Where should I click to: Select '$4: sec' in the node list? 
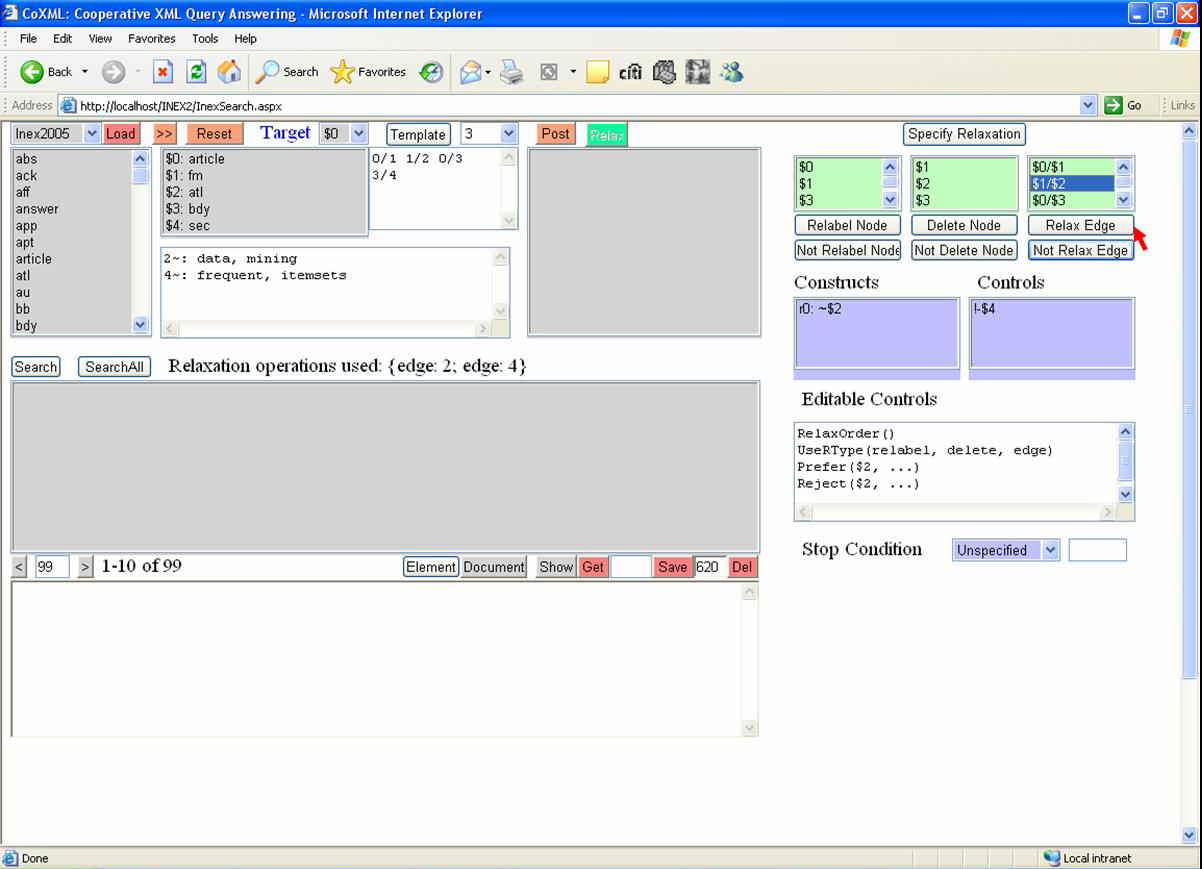pyautogui.click(x=264, y=226)
